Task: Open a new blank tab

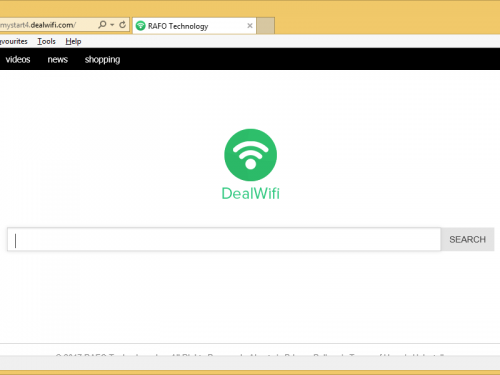Action: [x=266, y=26]
